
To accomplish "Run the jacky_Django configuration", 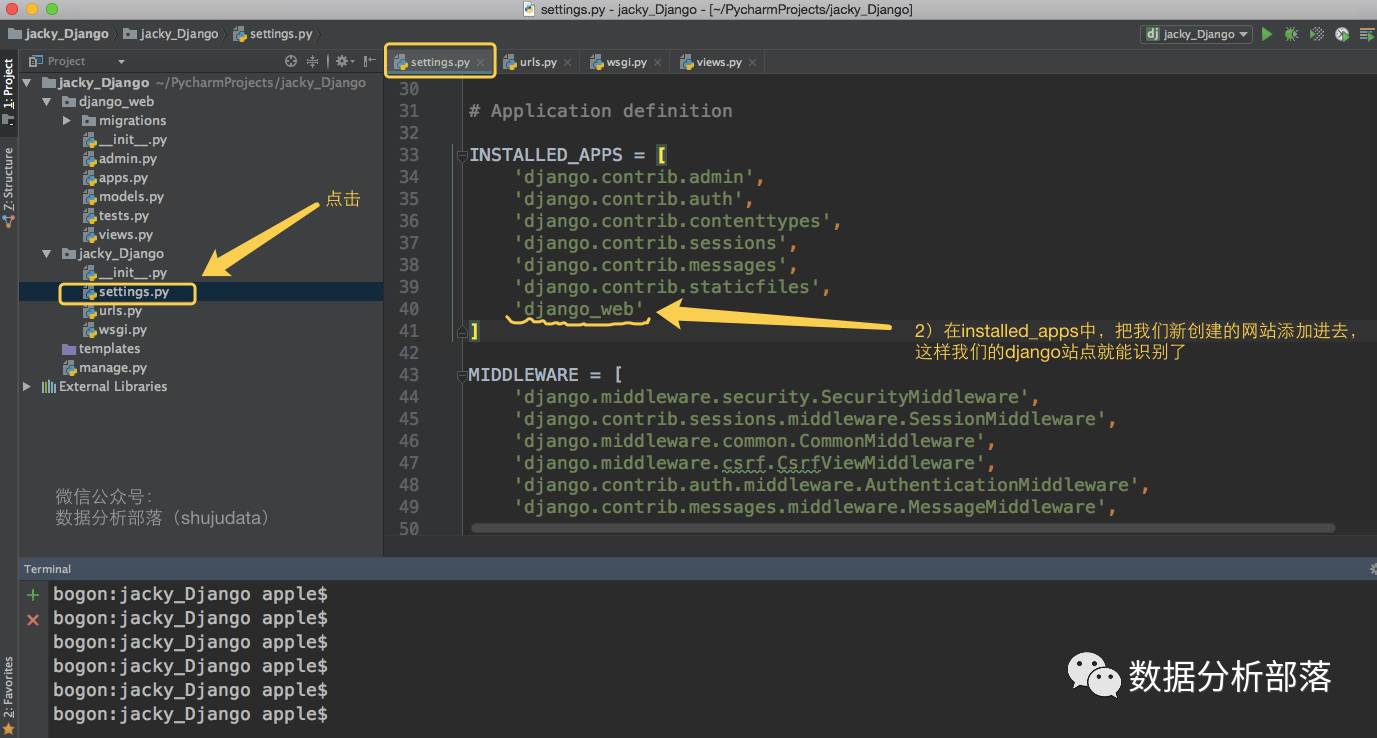I will tap(1267, 34).
